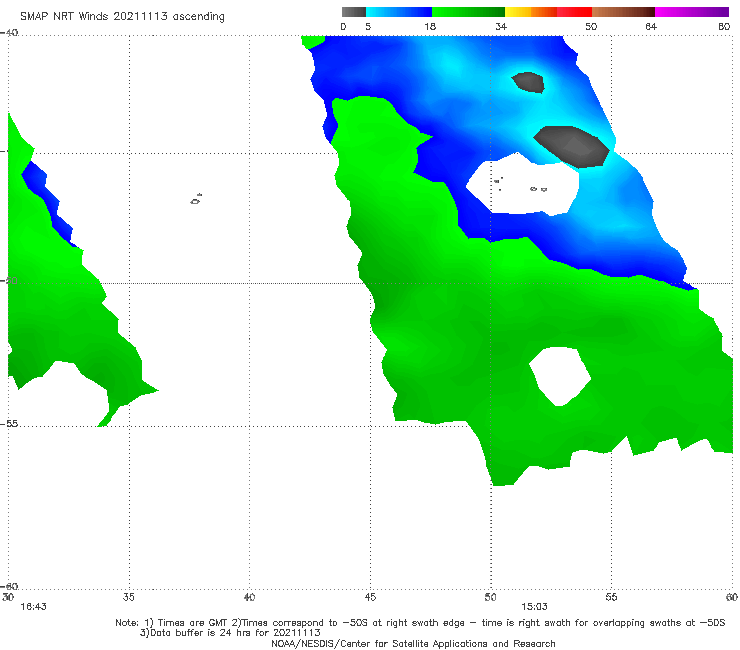Click the color bar label '34'
Screen dimensions: 740x650
tap(501, 26)
